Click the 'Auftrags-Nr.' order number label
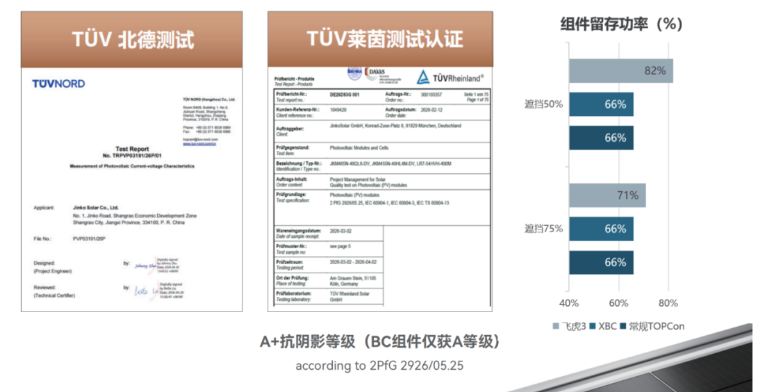760x392 pixels. click(398, 94)
